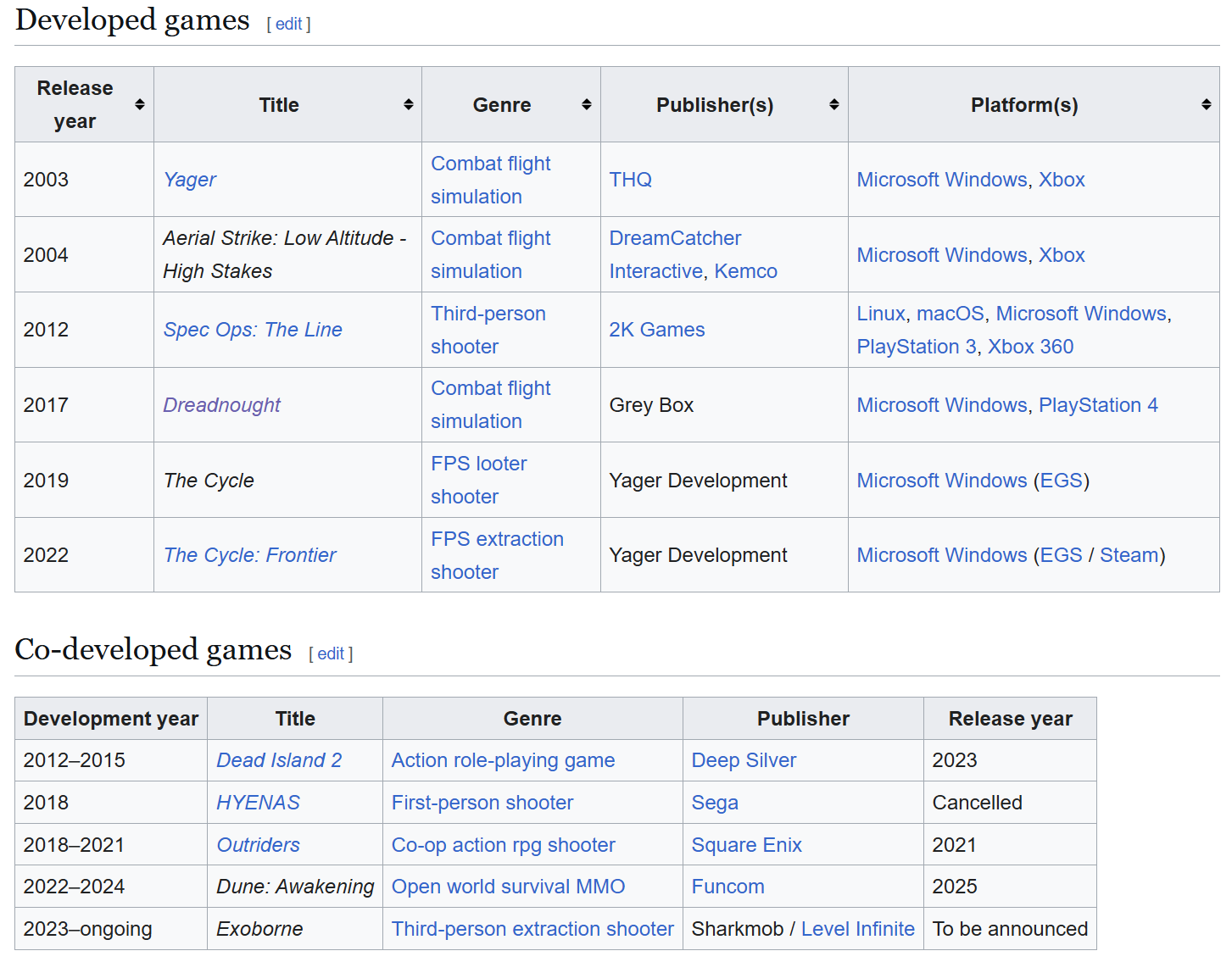Select the Developed games heading
1232x962 pixels.
pyautogui.click(x=132, y=20)
